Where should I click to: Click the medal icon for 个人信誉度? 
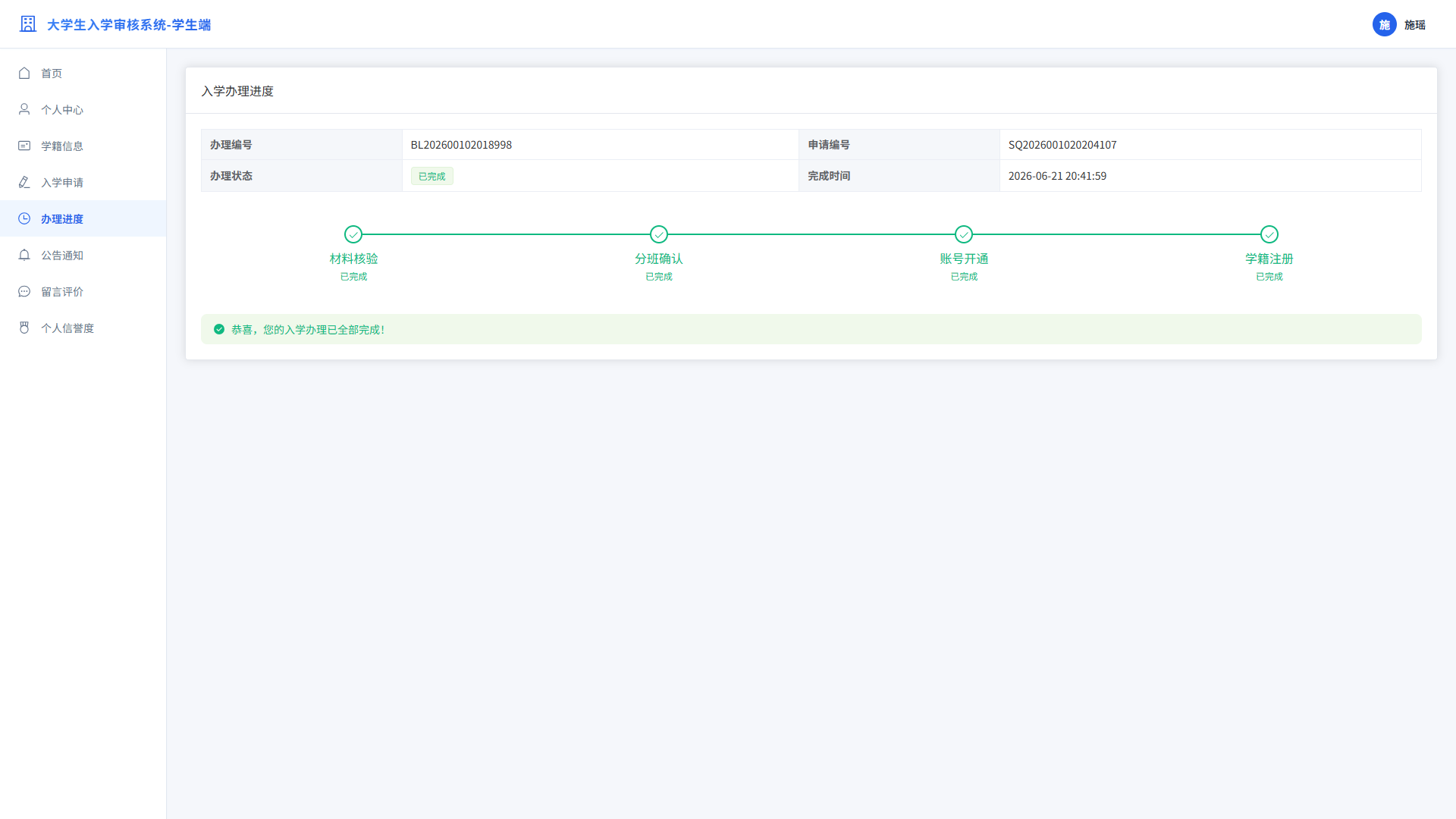pos(24,328)
